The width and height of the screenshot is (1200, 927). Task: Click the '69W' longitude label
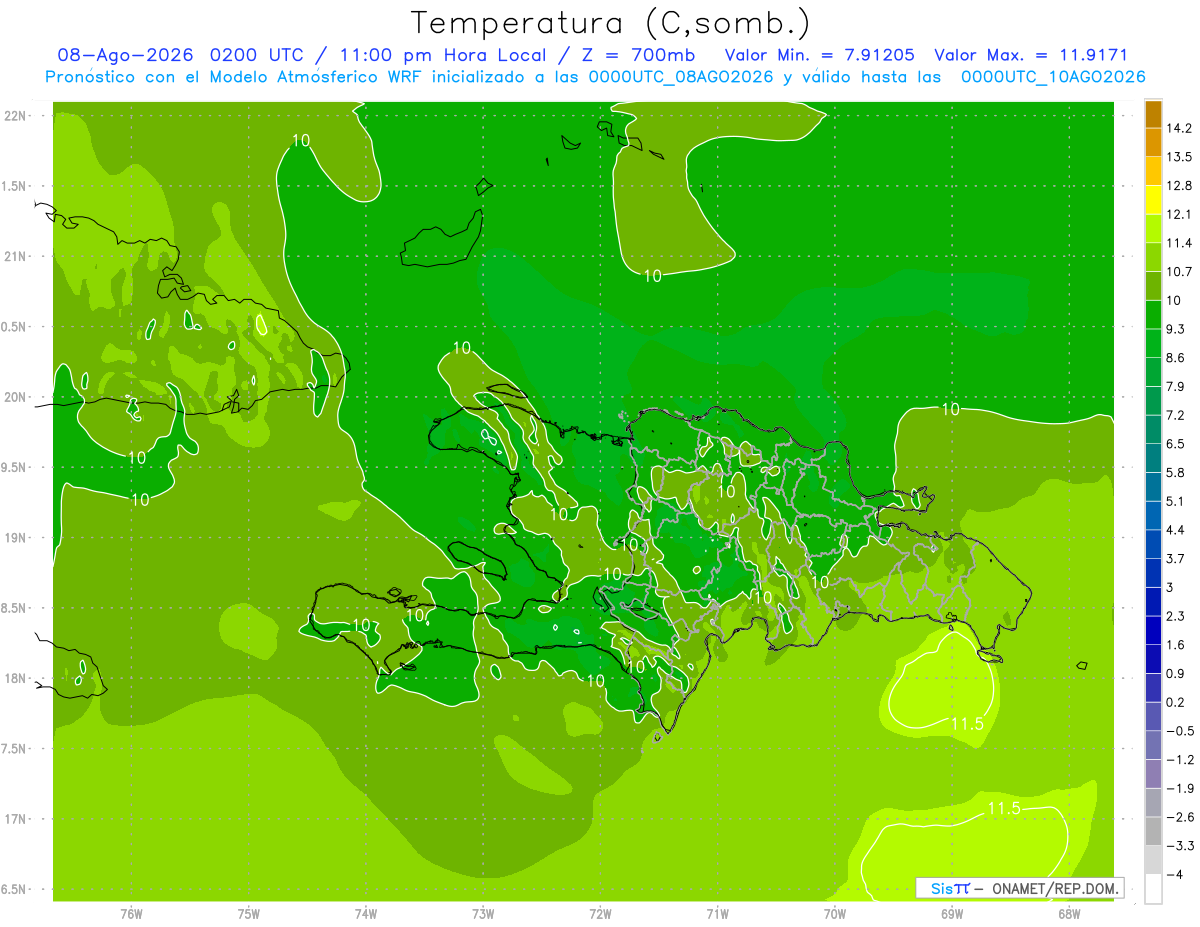pos(951,914)
